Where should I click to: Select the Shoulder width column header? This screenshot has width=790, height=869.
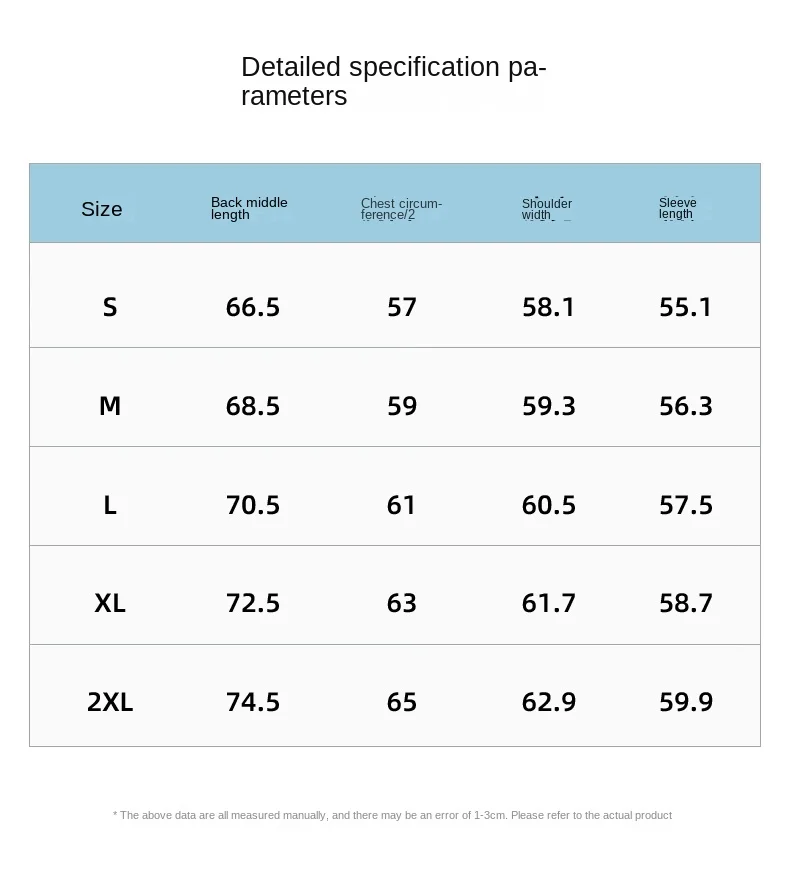546,209
